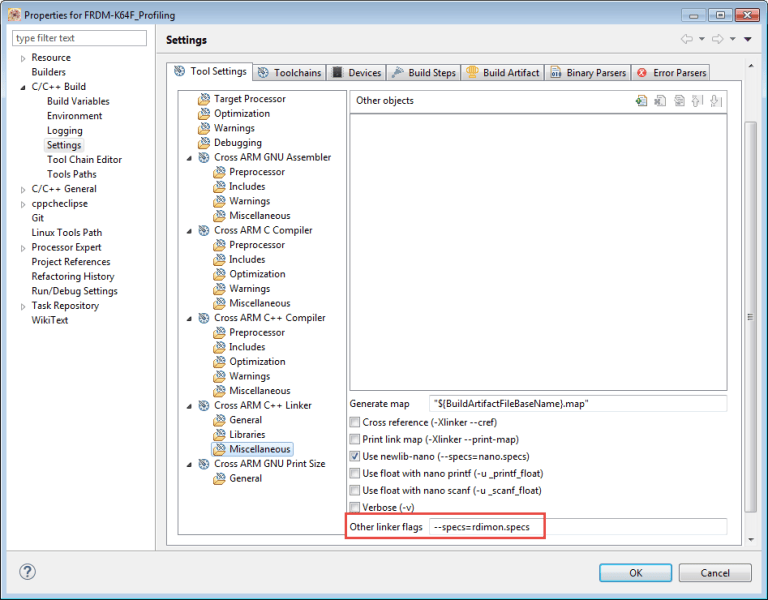
Task: Click the Devices tab chip icon
Action: [337, 72]
